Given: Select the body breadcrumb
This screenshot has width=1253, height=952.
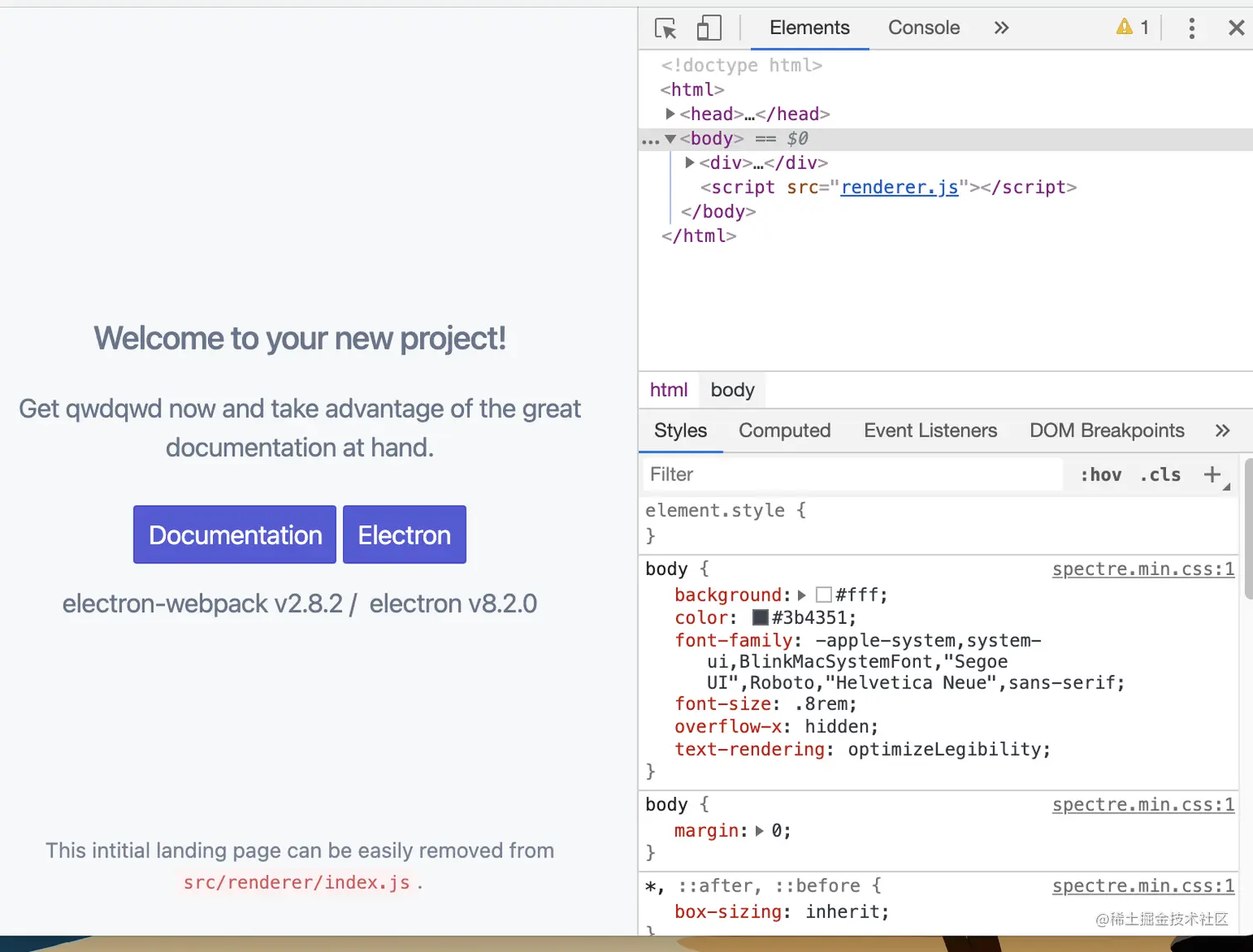Looking at the screenshot, I should (x=733, y=390).
